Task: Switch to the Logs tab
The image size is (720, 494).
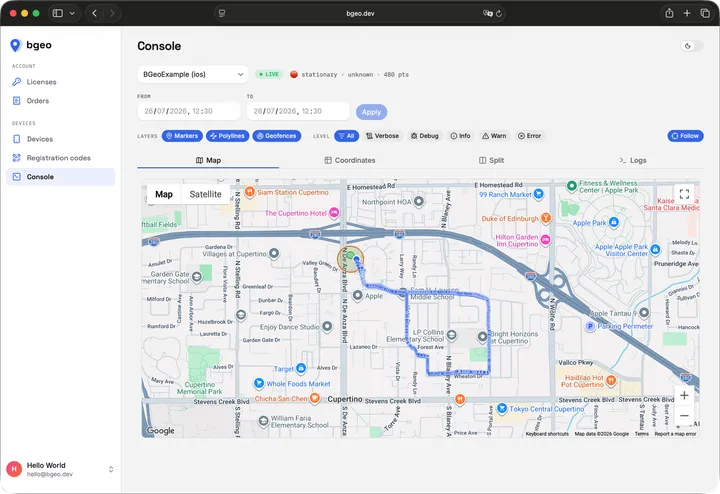Action: click(x=633, y=160)
